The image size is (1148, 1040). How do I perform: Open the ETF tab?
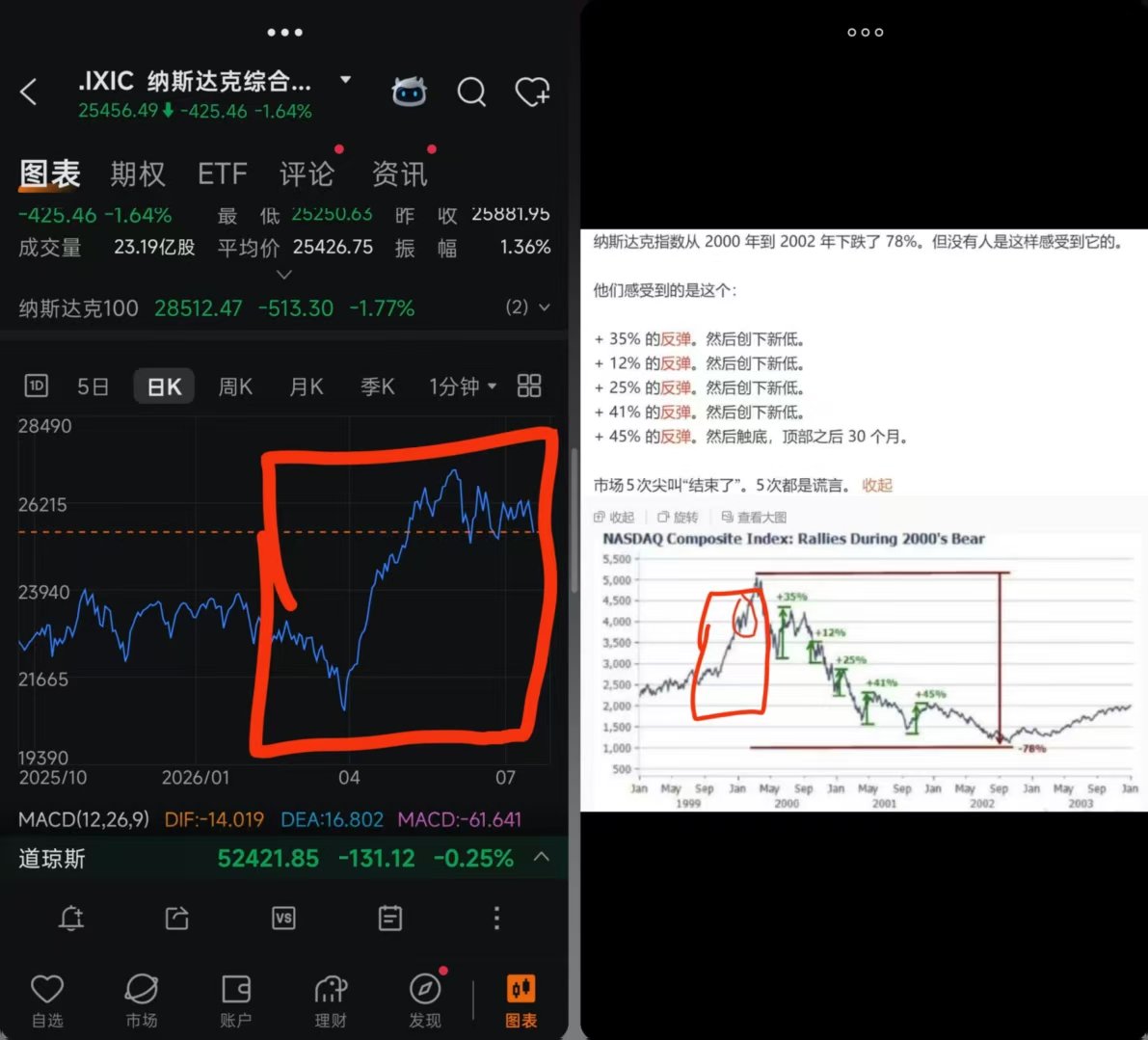(x=223, y=174)
